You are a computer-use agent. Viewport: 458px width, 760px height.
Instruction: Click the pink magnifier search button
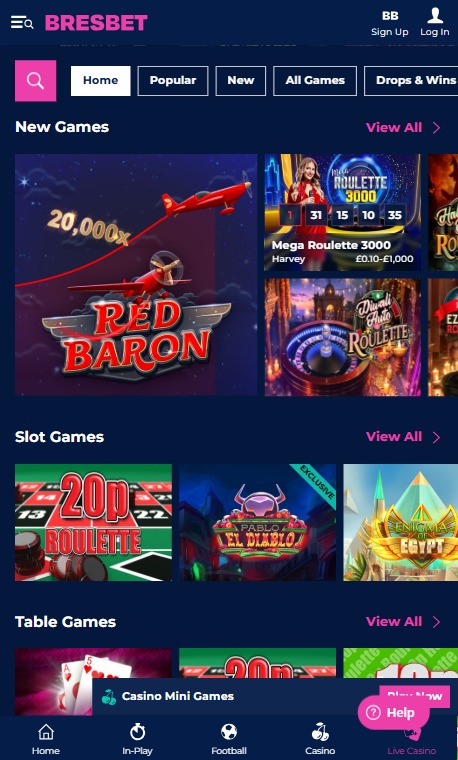click(x=35, y=80)
